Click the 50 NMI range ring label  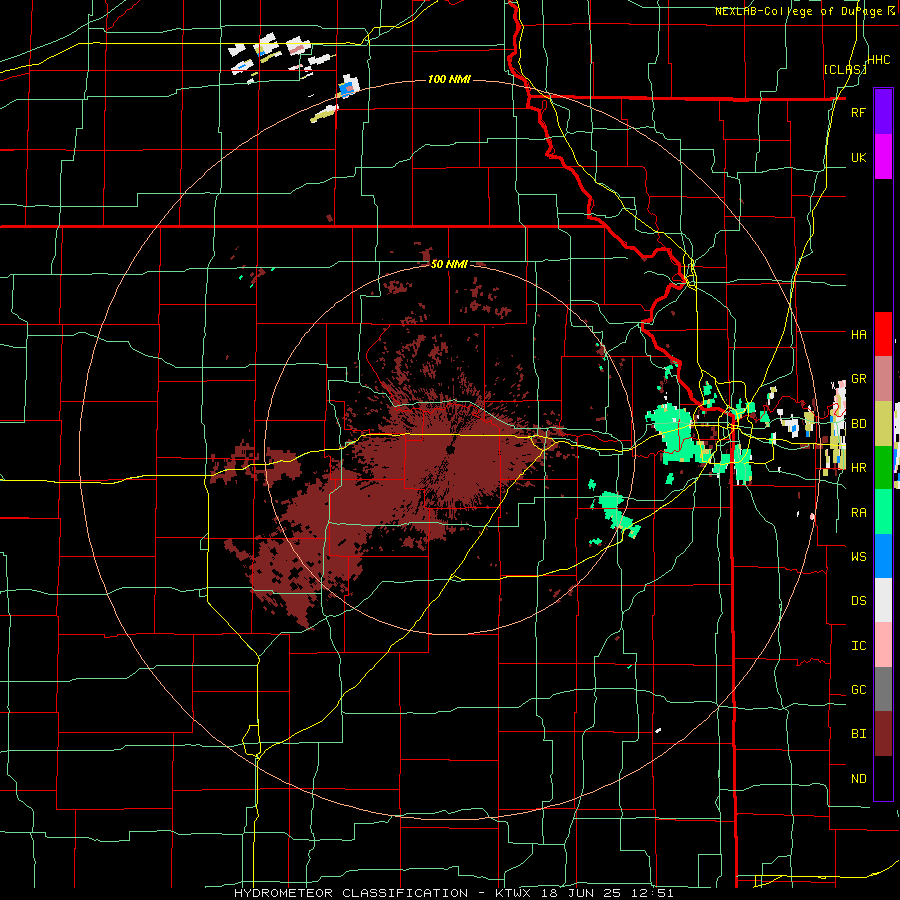tap(449, 264)
